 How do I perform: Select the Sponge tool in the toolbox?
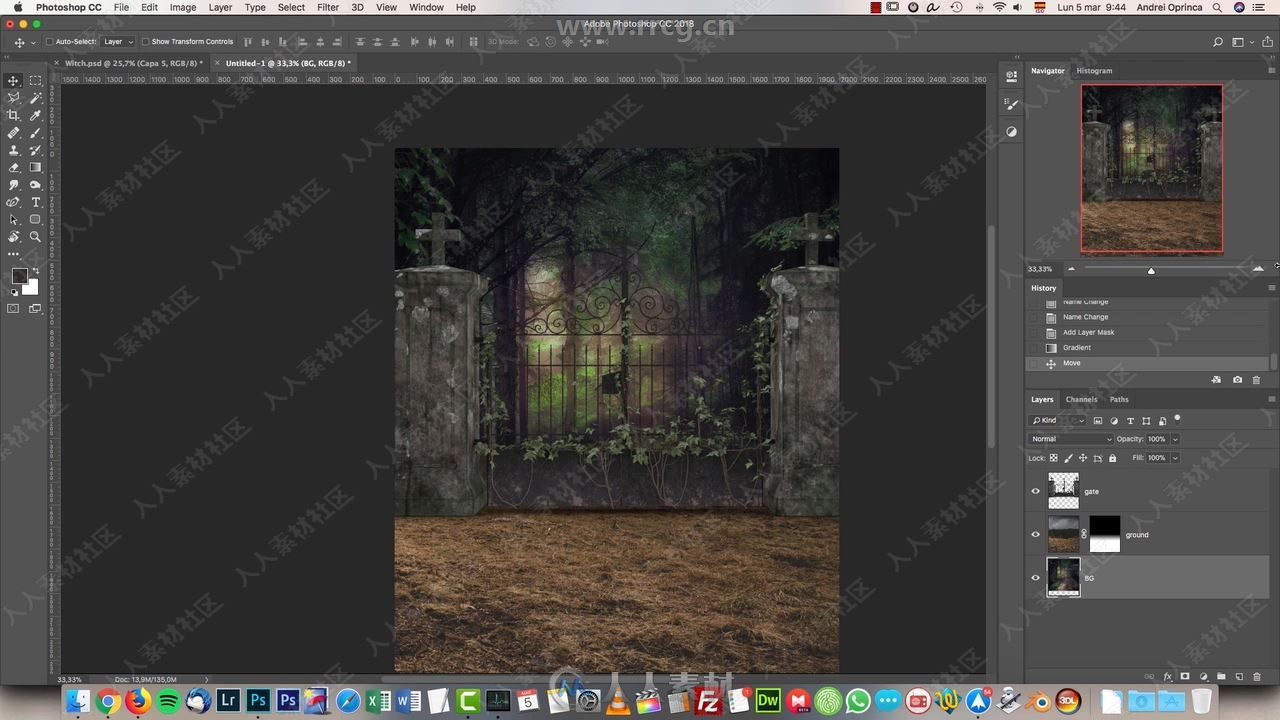point(35,185)
